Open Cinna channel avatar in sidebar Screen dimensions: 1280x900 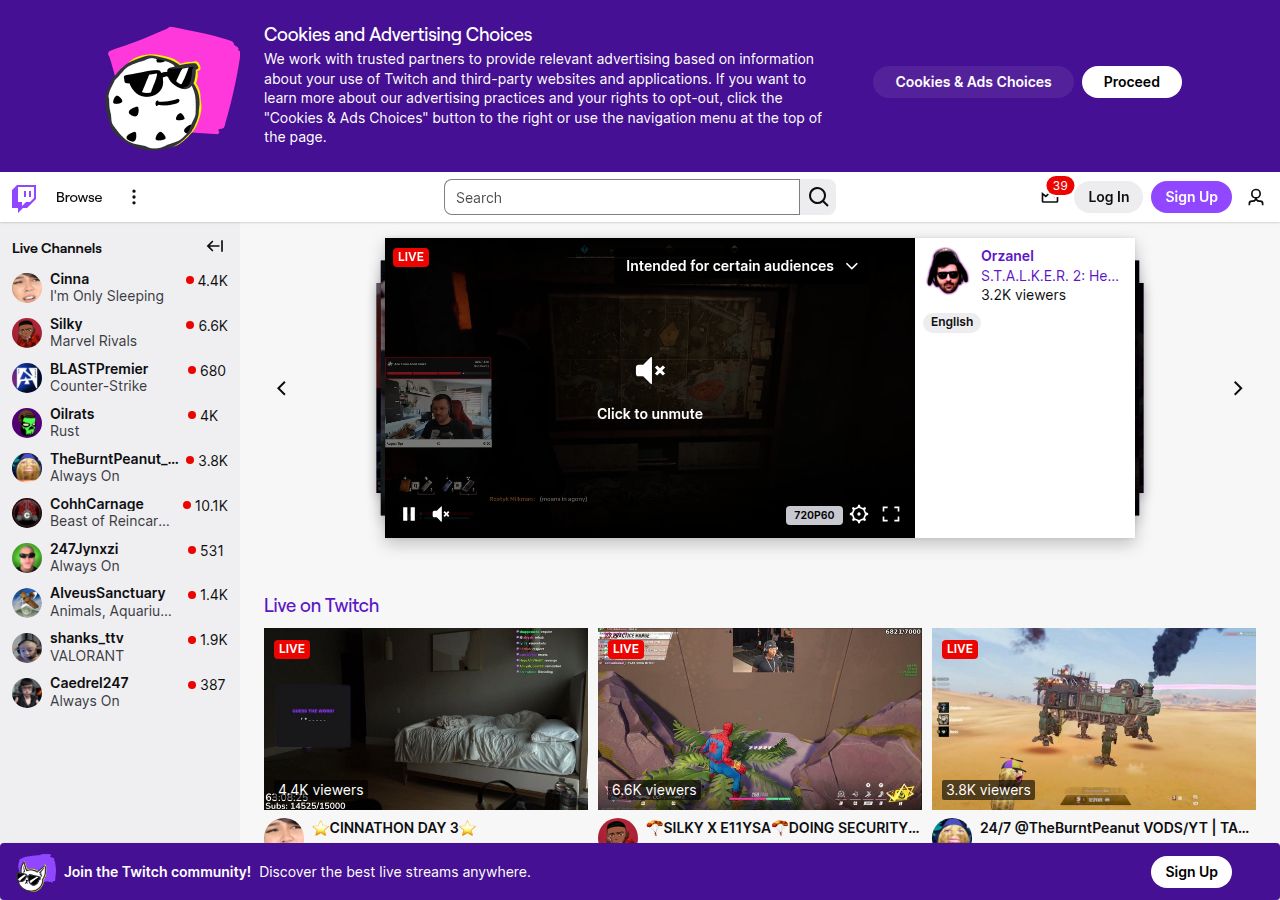(x=27, y=288)
